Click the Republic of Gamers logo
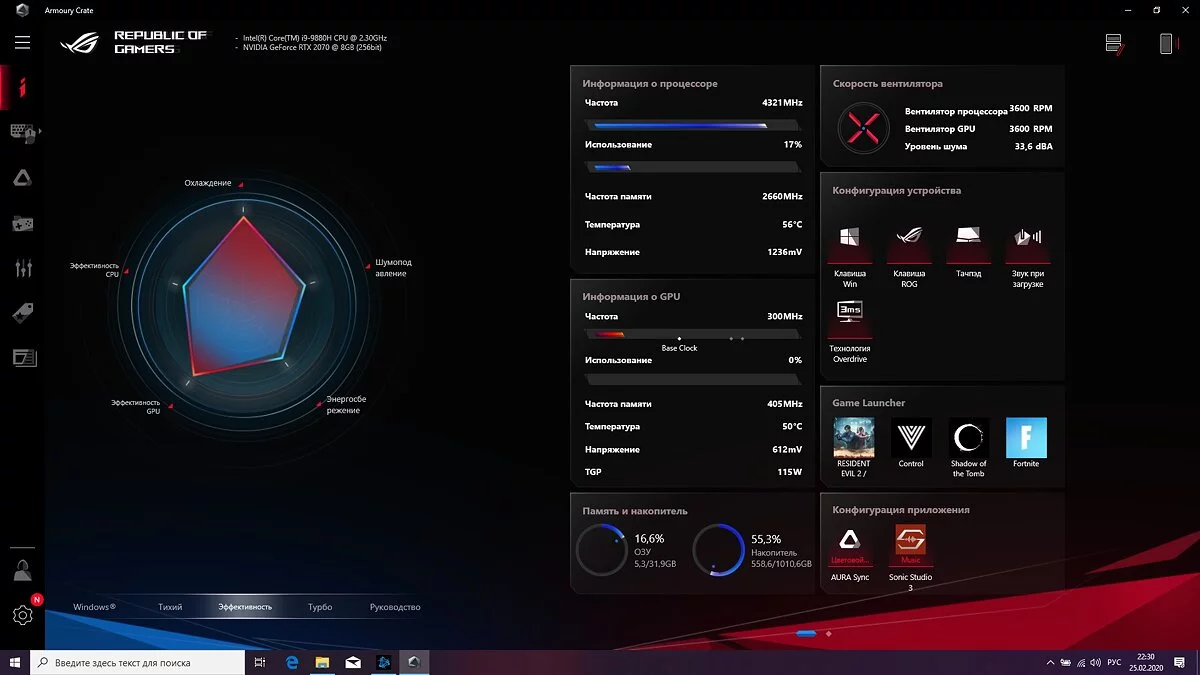The height and width of the screenshot is (675, 1200). click(133, 43)
